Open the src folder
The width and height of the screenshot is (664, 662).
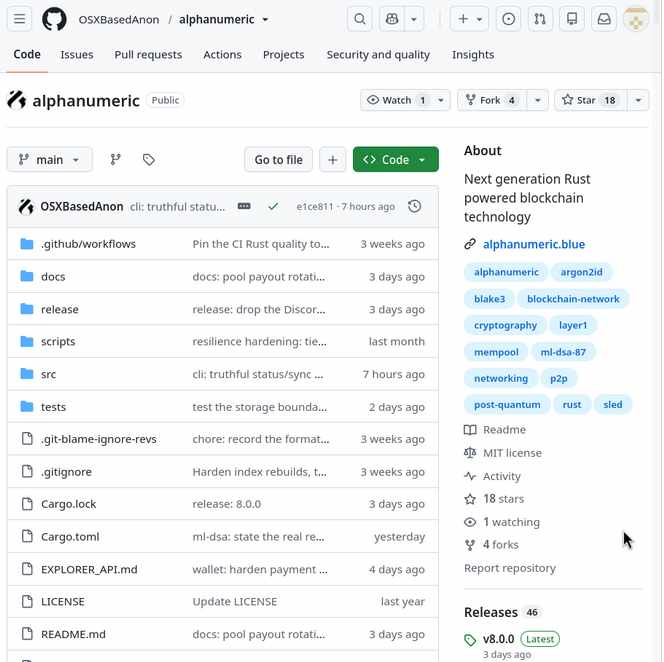coord(48,374)
